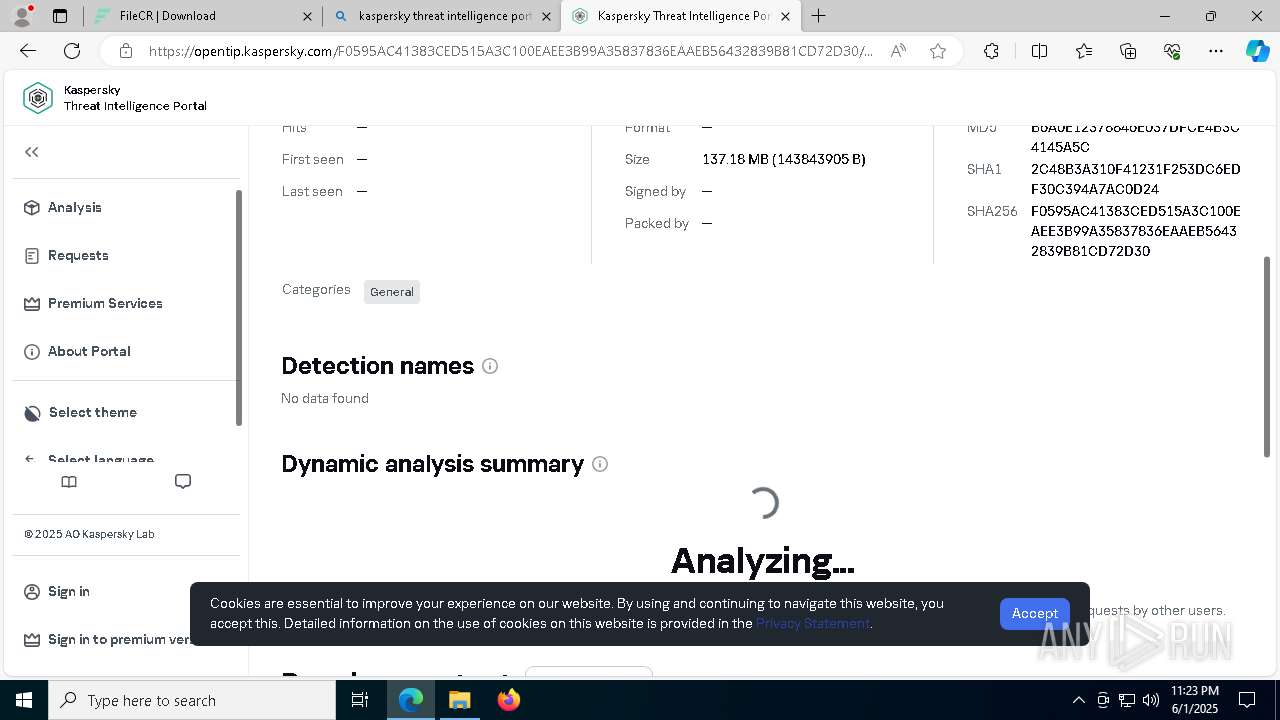The height and width of the screenshot is (720, 1280).
Task: Select the SHA1 hash value text
Action: pos(1136,179)
